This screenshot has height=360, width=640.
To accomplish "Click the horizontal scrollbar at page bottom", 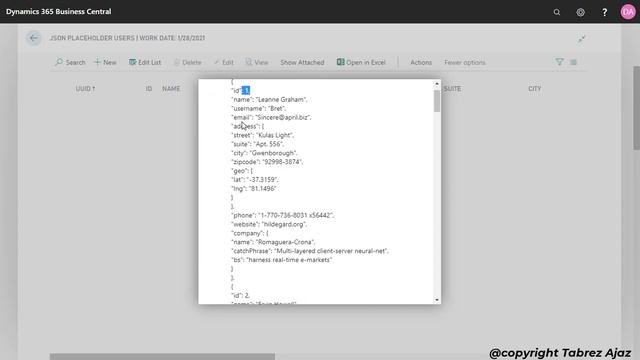I will pyautogui.click(x=162, y=357).
